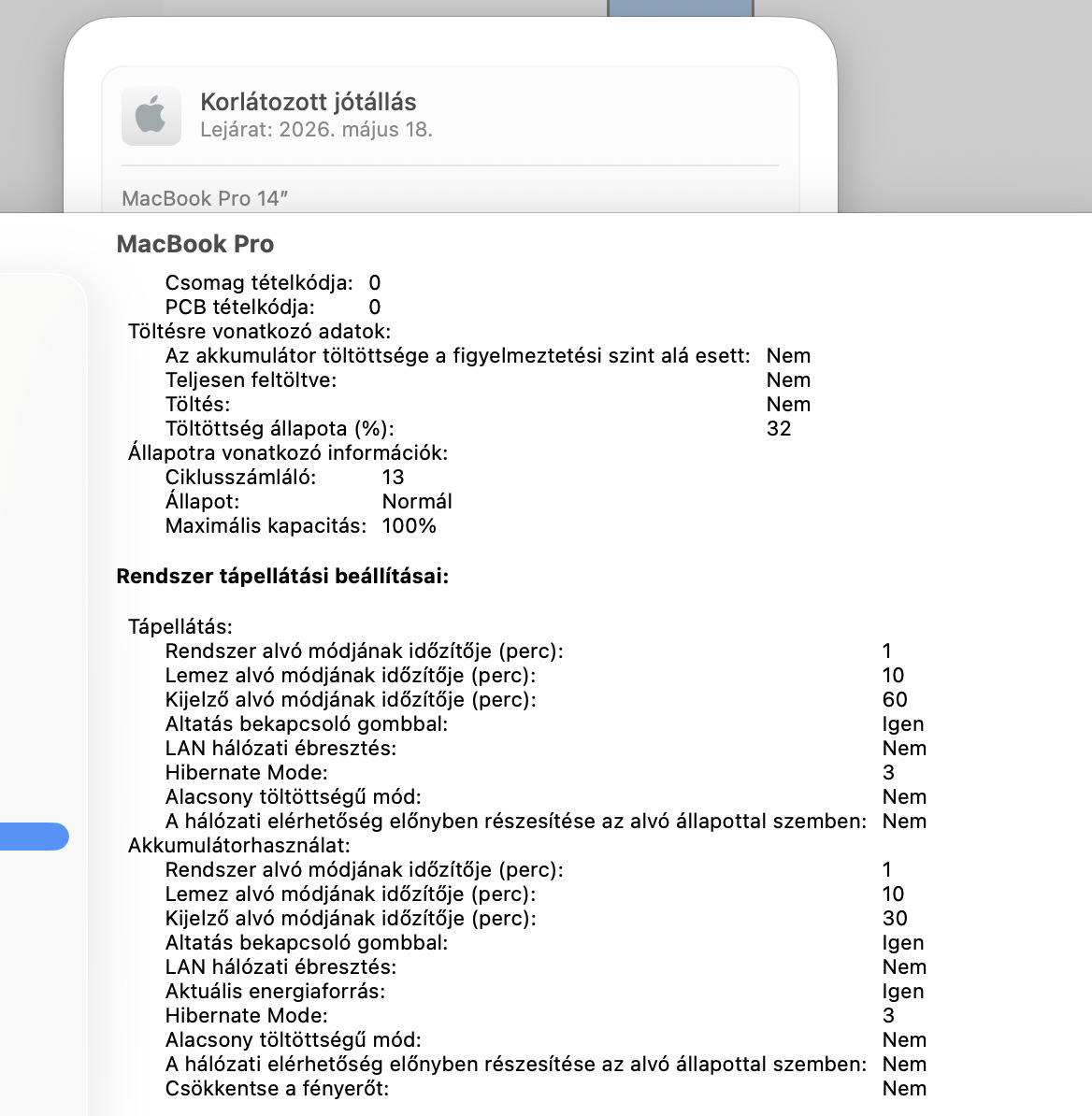Click the selected blue sidebar item
Screen dimensions: 1092x1116
[35, 837]
